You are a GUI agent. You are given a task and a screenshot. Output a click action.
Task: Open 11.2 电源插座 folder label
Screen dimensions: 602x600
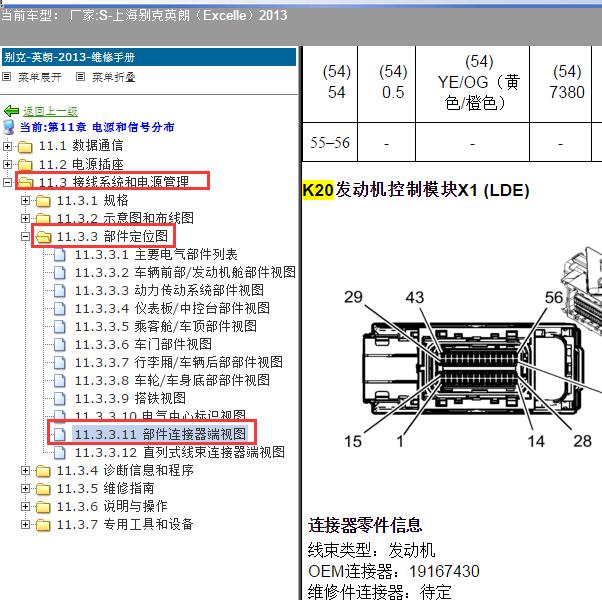point(81,164)
